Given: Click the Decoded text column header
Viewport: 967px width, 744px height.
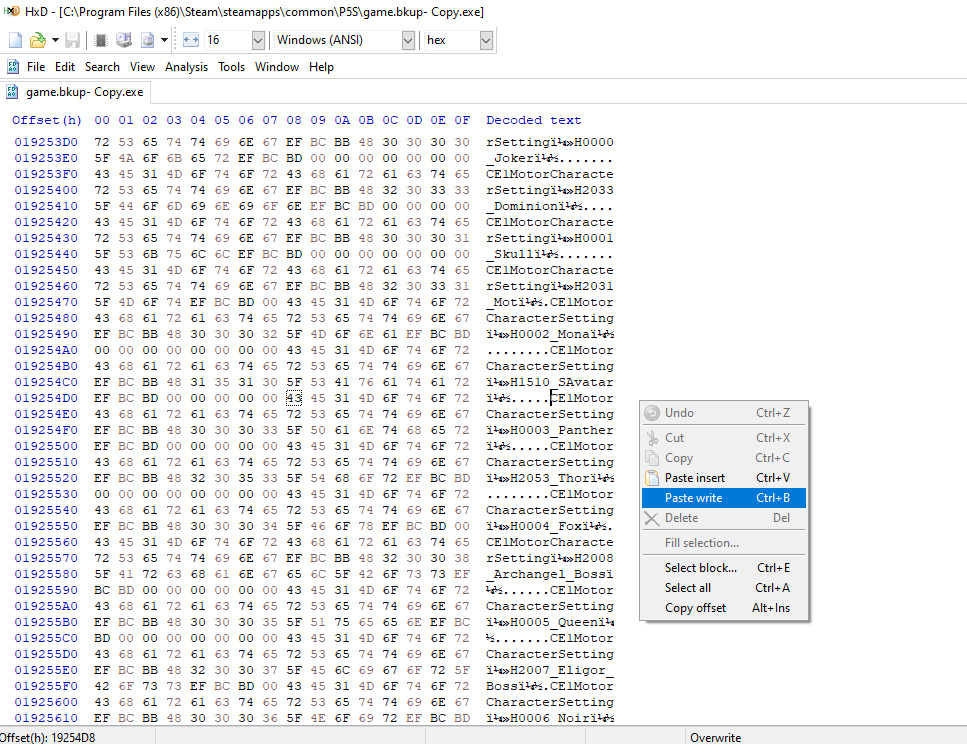Looking at the screenshot, I should (533, 120).
